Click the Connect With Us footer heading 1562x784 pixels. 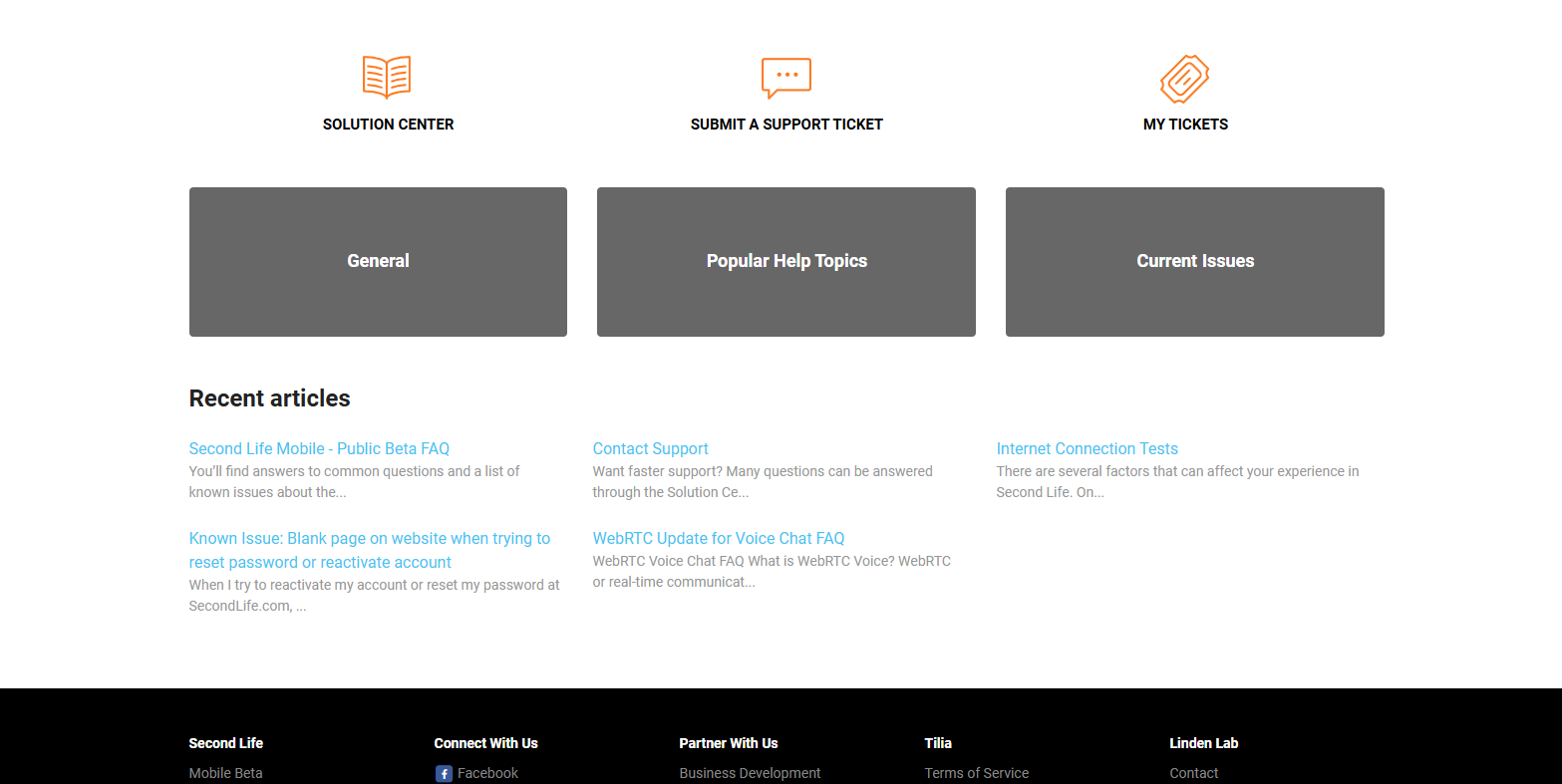pos(486,743)
